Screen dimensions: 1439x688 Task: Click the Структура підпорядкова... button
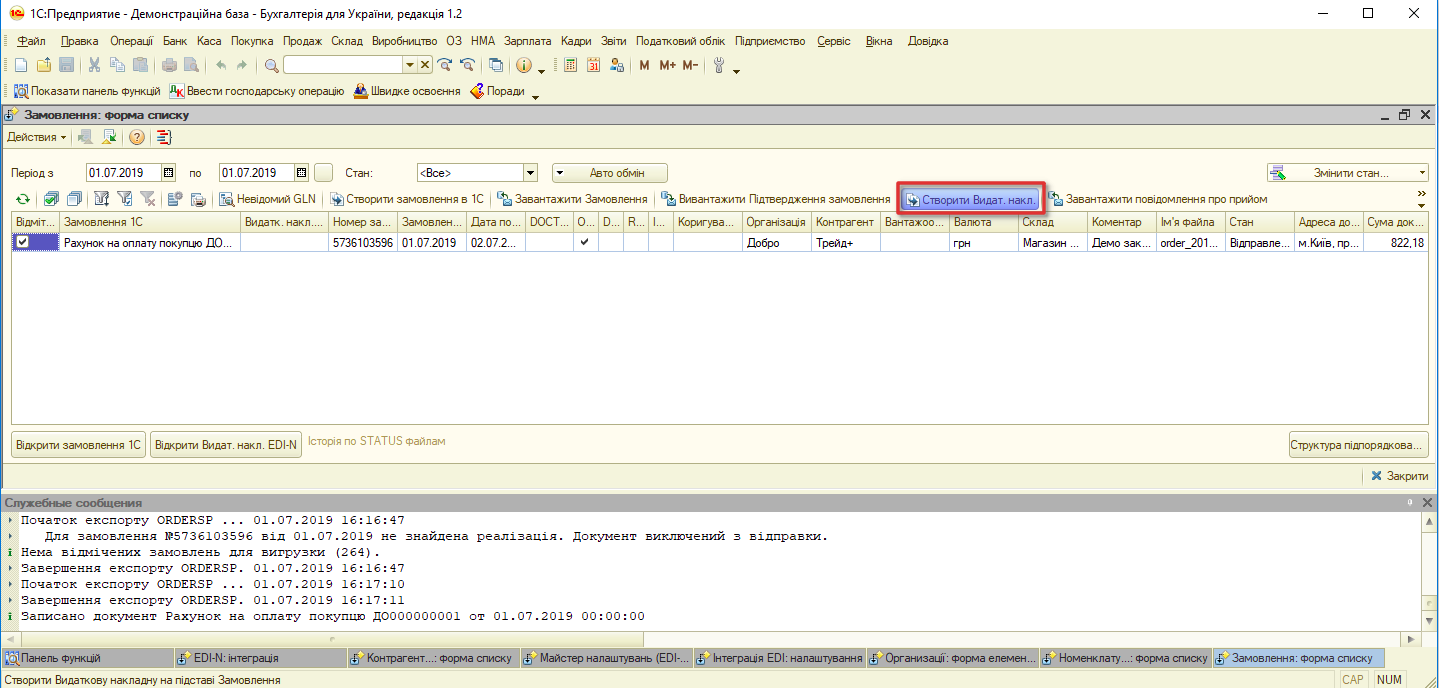tap(1358, 445)
